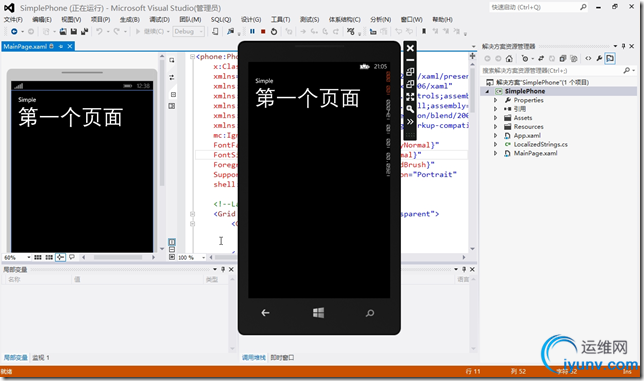This screenshot has height=381, width=644.
Task: Expand the Properties node in Solution Explorer
Action: point(495,100)
